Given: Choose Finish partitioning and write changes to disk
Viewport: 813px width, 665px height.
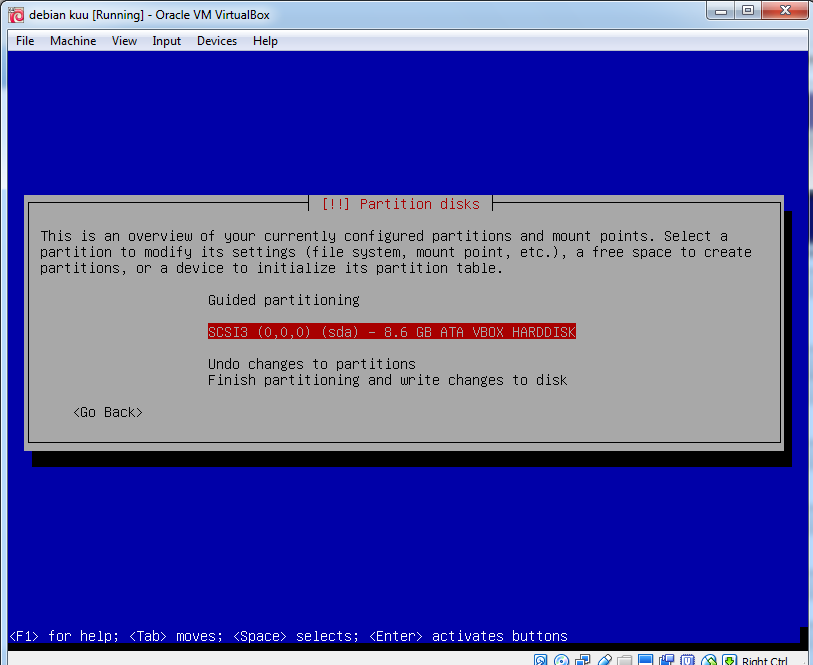Looking at the screenshot, I should (x=387, y=380).
